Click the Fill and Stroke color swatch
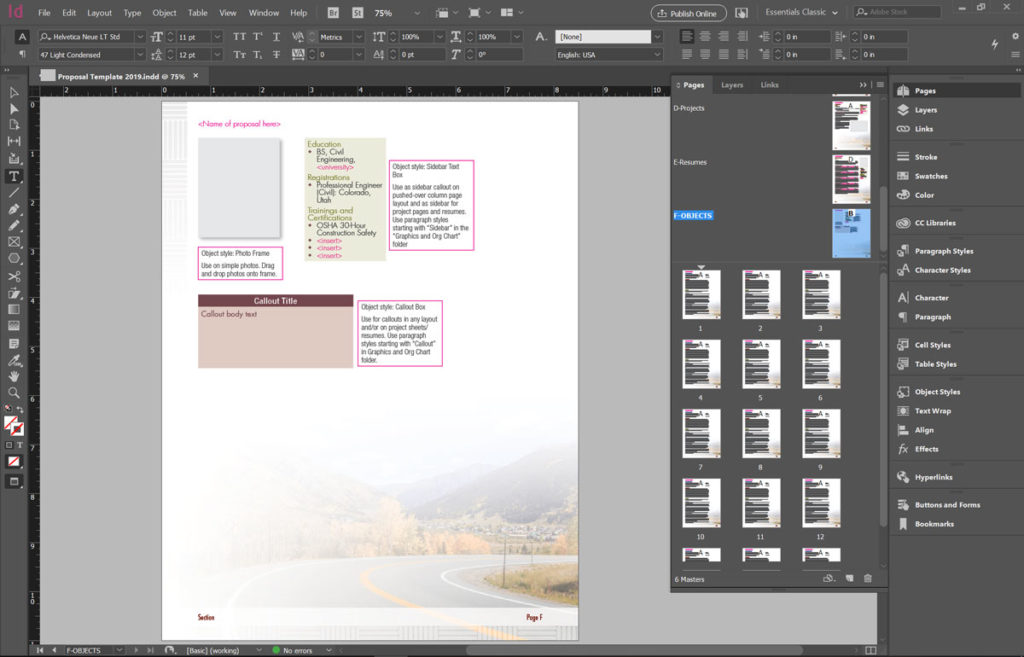1024x657 pixels. coord(14,426)
